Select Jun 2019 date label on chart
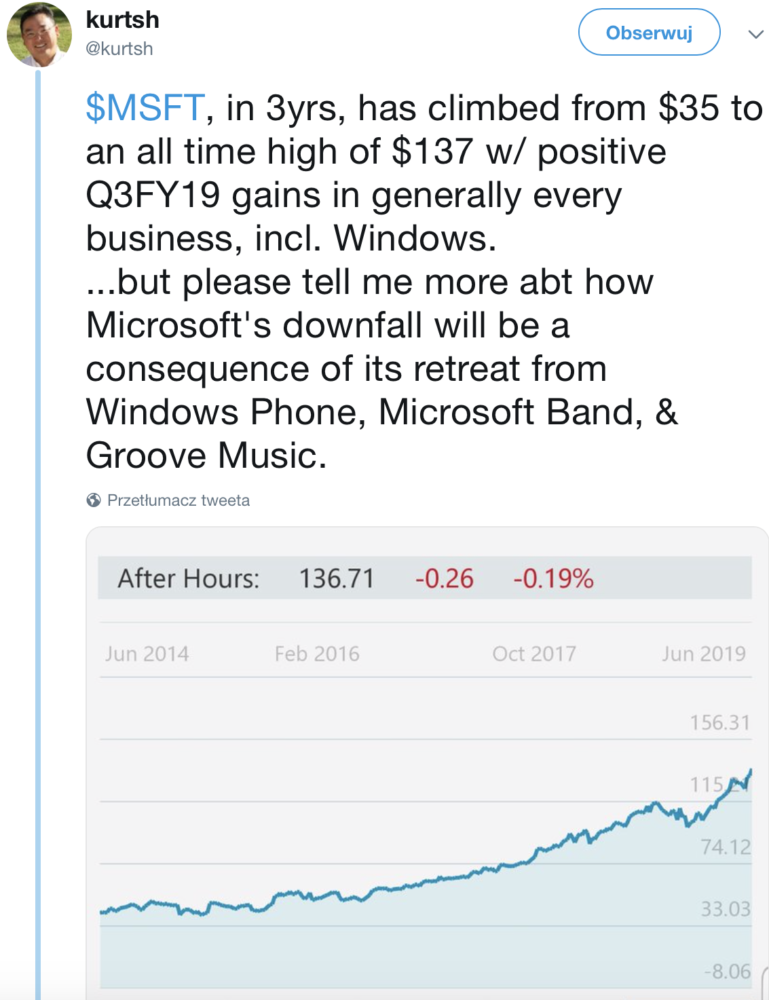 point(704,654)
